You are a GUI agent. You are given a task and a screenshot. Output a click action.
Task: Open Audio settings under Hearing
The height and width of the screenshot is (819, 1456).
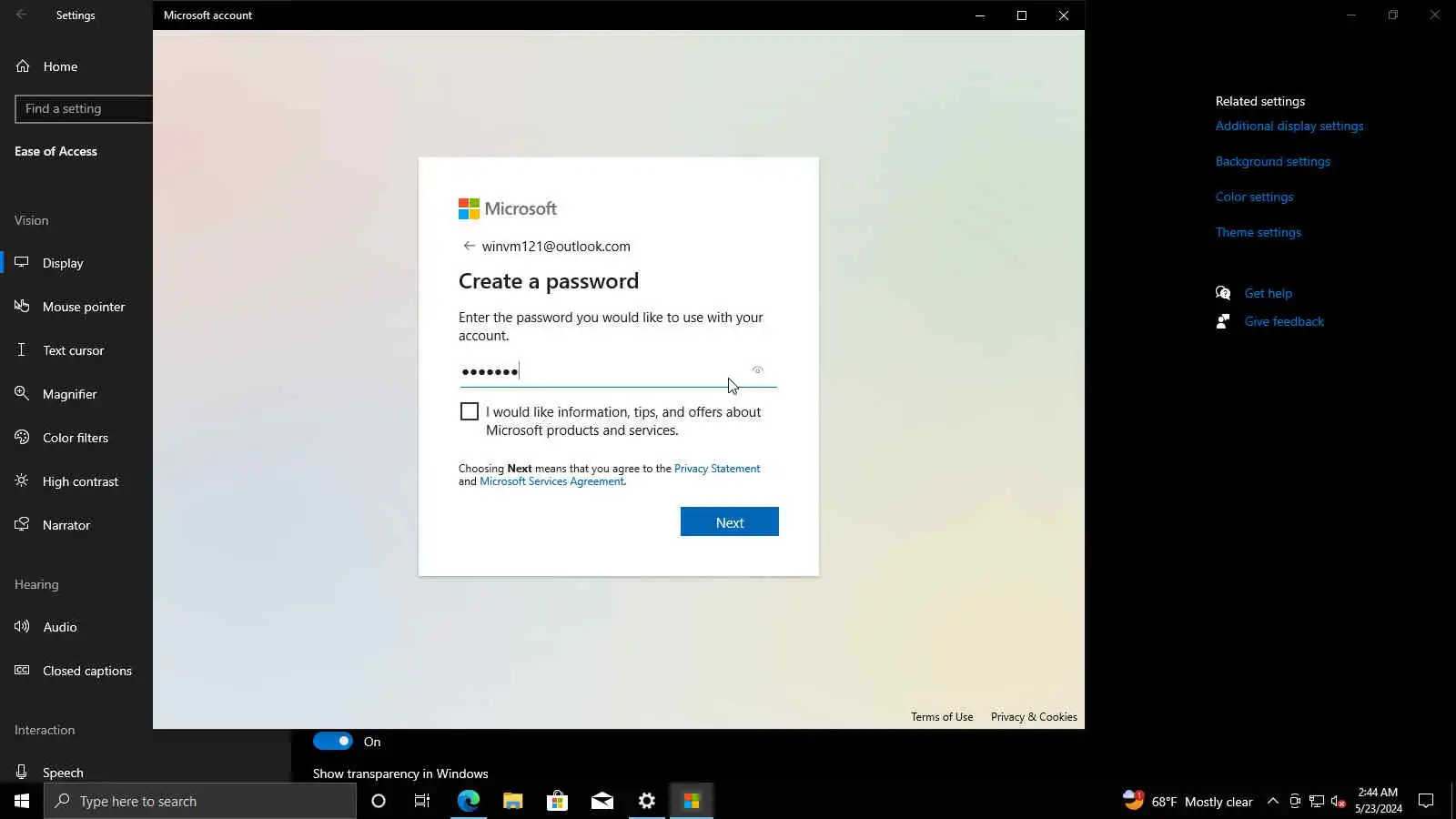[x=60, y=627]
